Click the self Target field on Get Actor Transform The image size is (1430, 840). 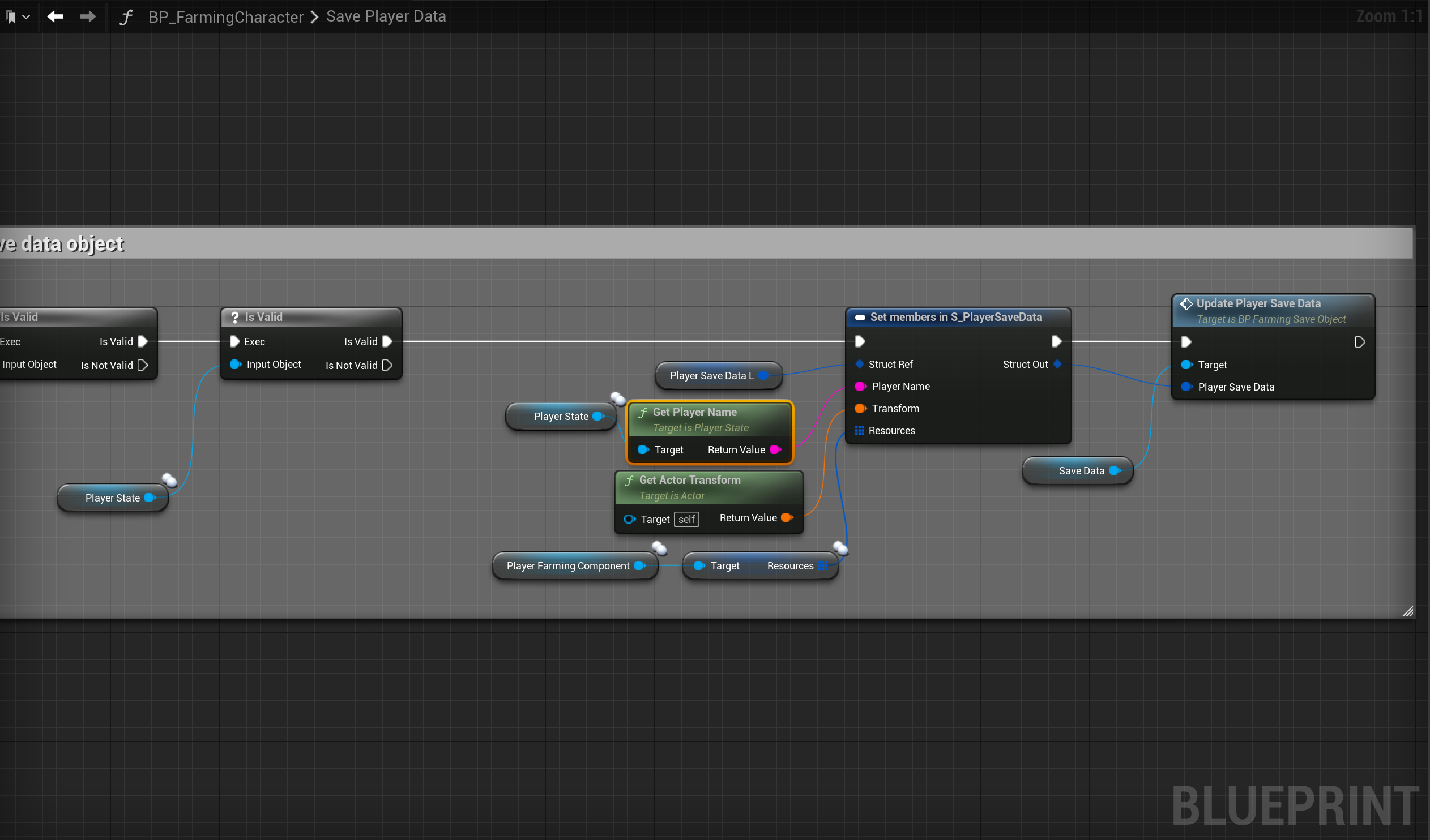tap(686, 519)
